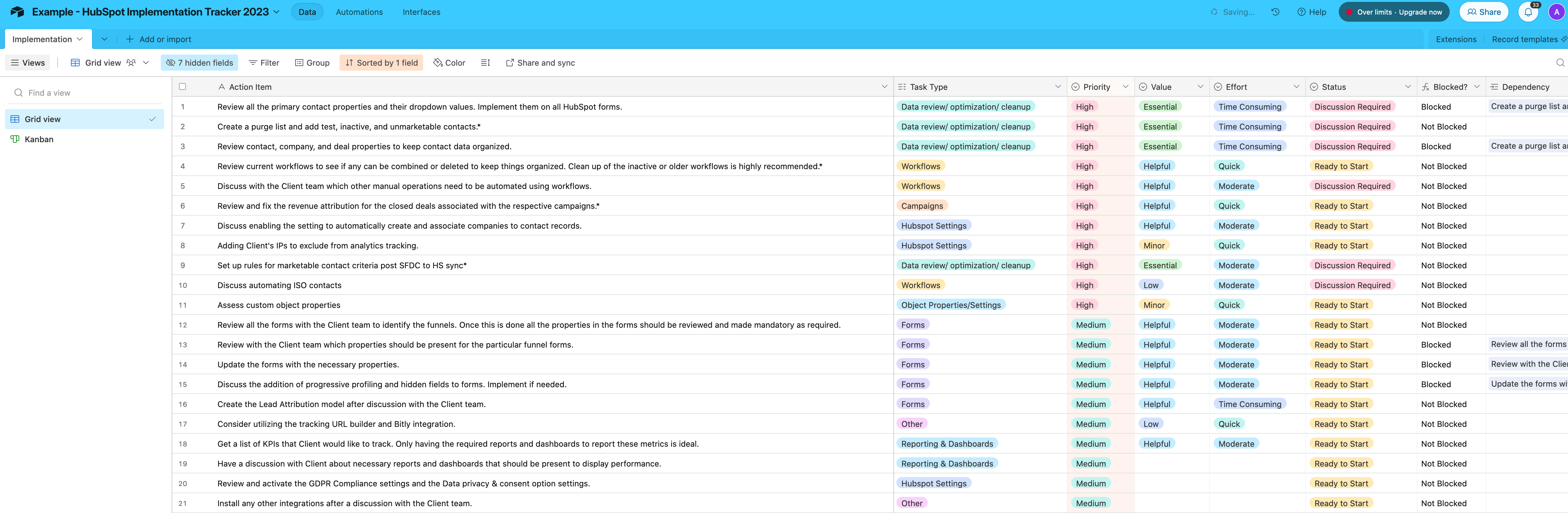Click the plus icon for Add or import
1568x513 pixels.
[129, 40]
